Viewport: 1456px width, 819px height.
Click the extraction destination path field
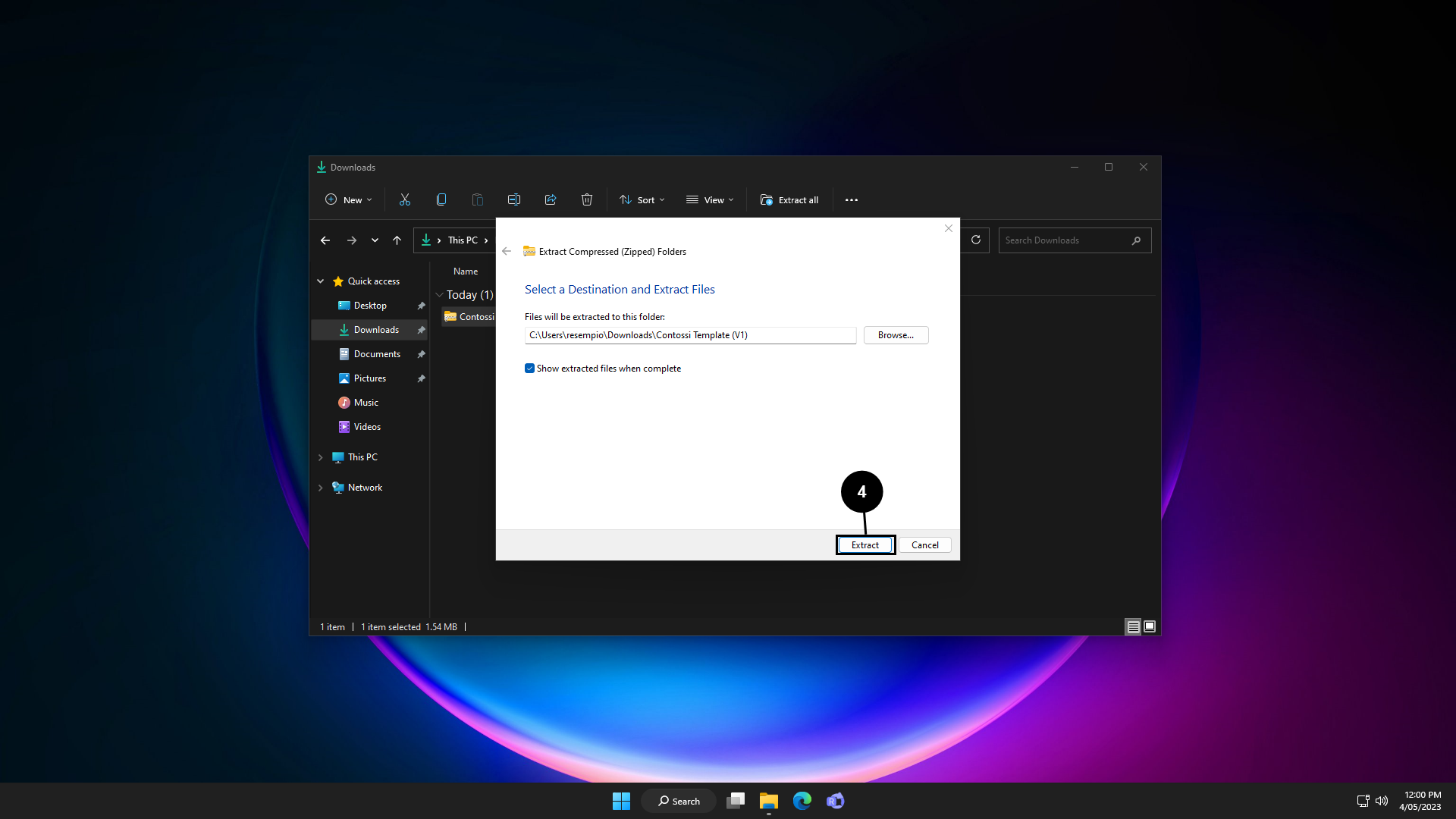[690, 335]
